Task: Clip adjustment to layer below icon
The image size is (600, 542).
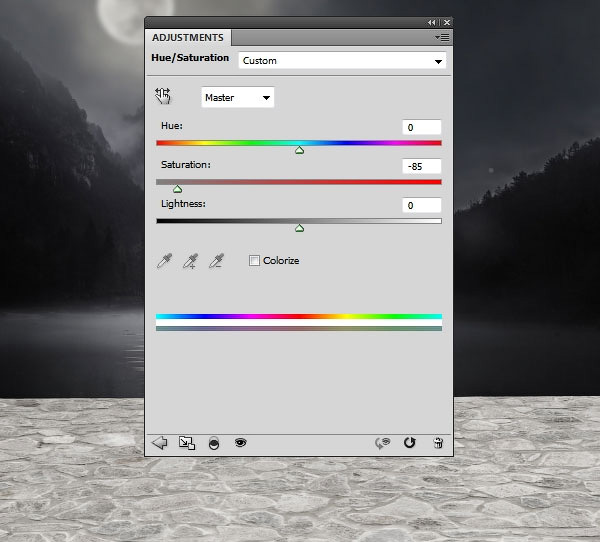Action: pos(214,443)
